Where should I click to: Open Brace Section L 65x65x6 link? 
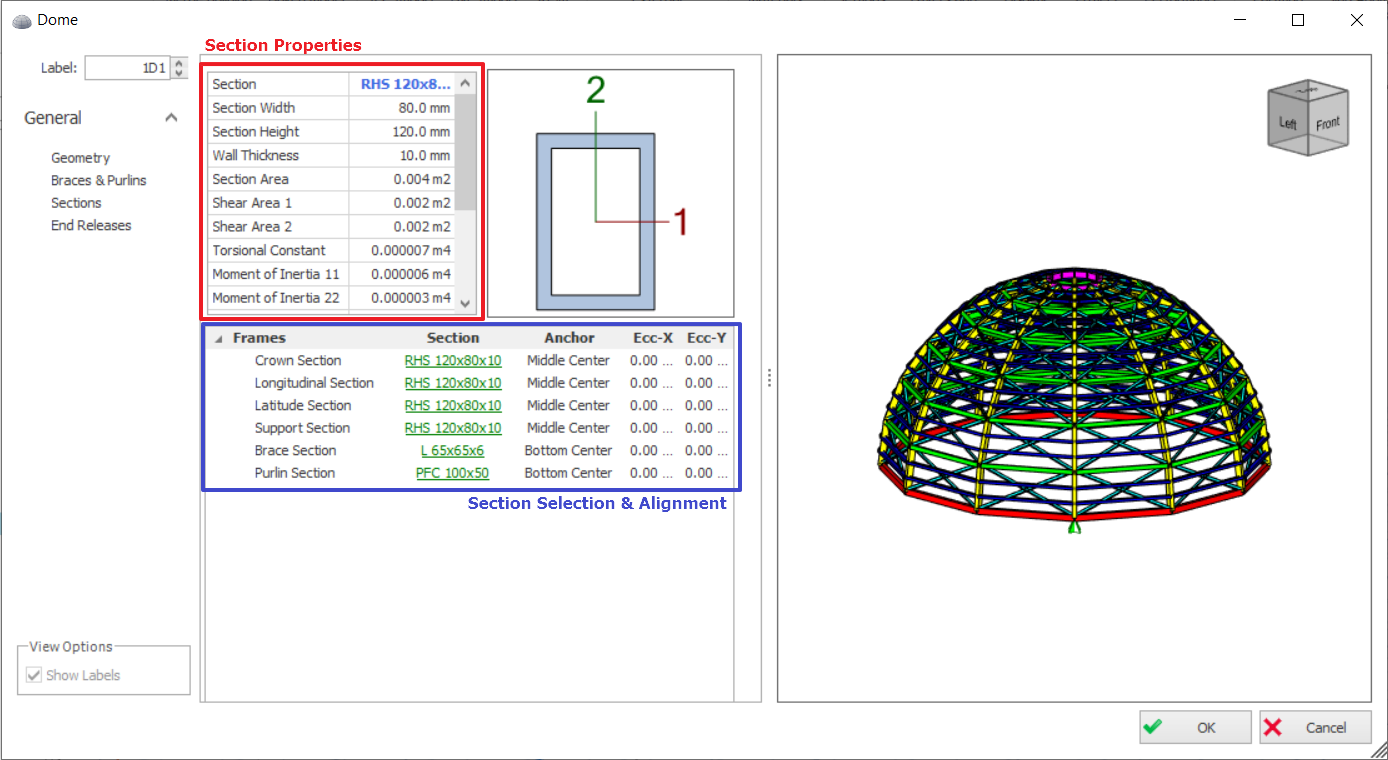(452, 451)
